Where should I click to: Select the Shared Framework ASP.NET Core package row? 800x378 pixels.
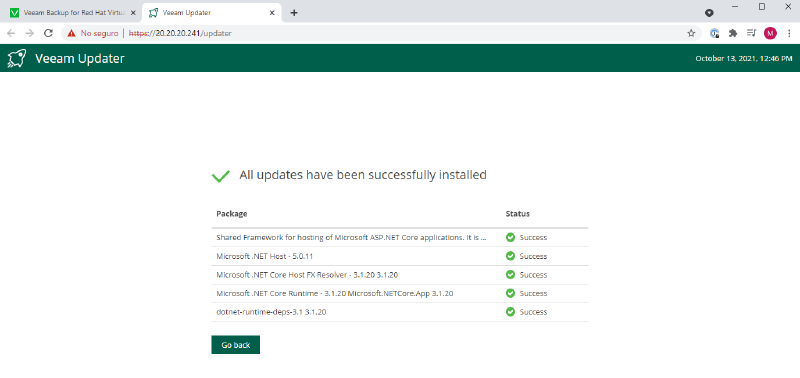click(399, 238)
